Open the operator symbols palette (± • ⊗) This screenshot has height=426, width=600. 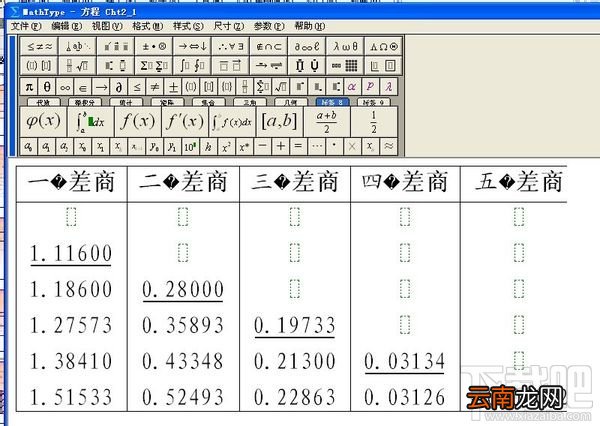[154, 47]
